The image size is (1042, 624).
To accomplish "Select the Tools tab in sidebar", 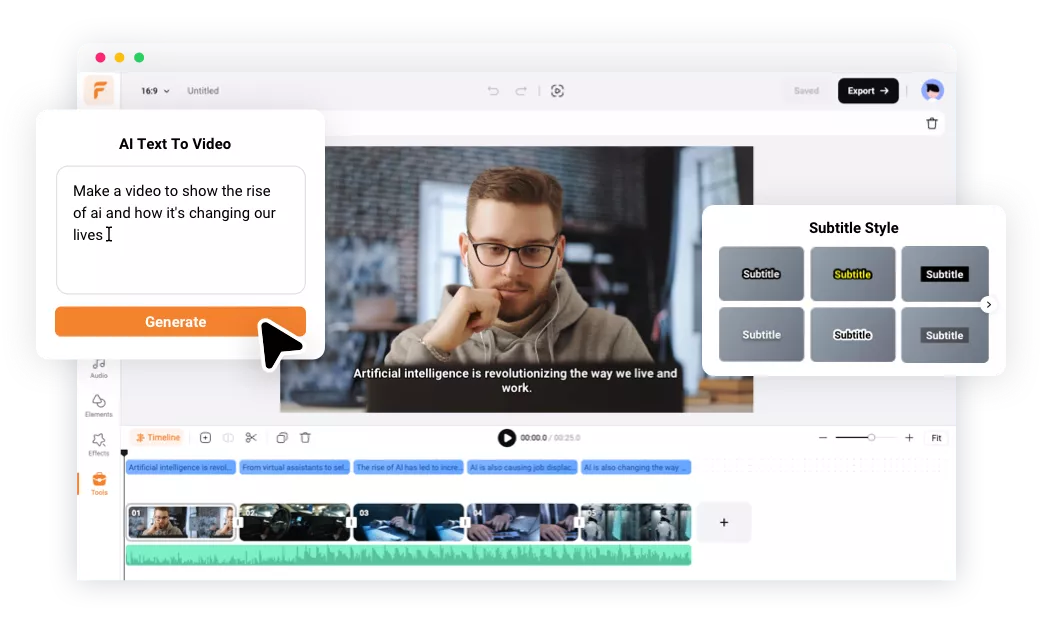I will pos(99,483).
